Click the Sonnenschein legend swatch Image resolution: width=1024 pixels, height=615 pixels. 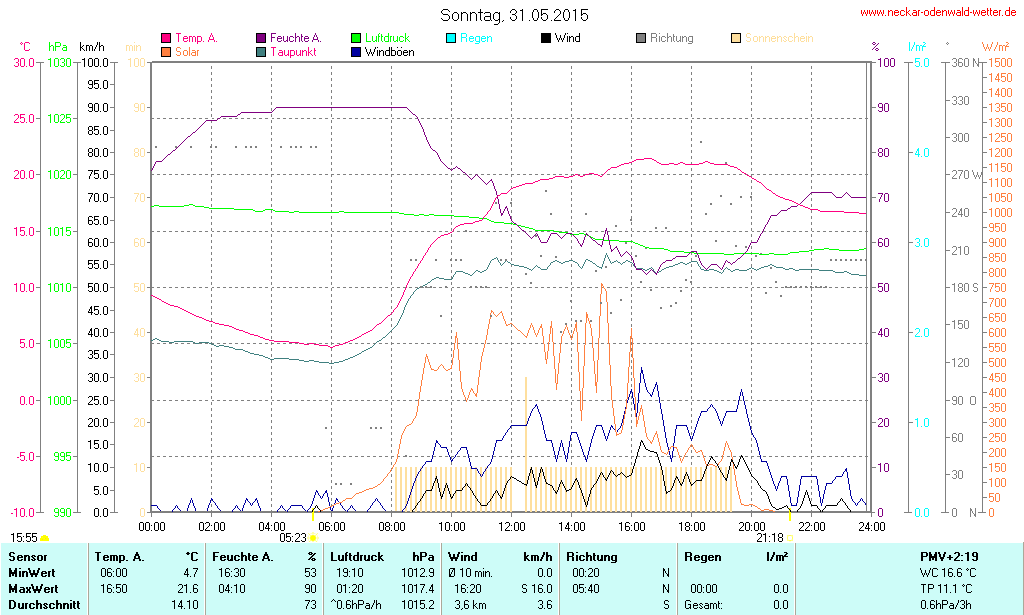coord(736,38)
